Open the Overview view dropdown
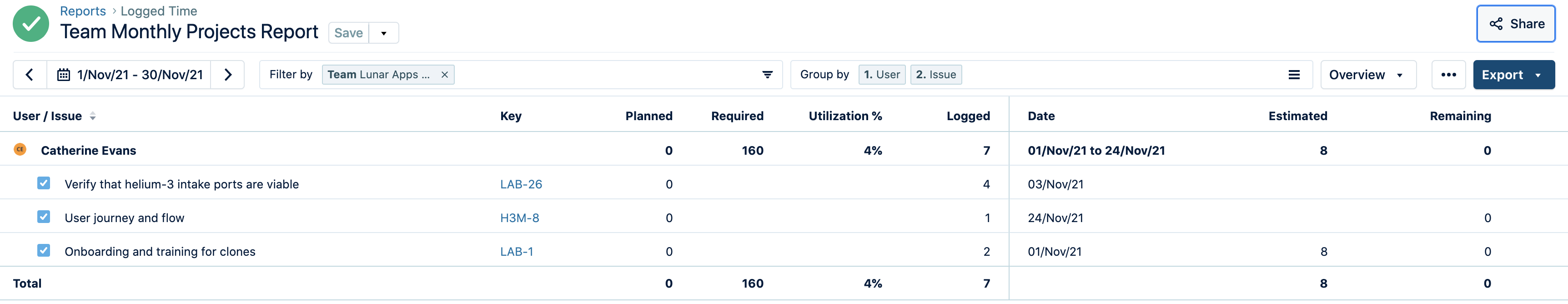The width and height of the screenshot is (1568, 304). point(1367,75)
